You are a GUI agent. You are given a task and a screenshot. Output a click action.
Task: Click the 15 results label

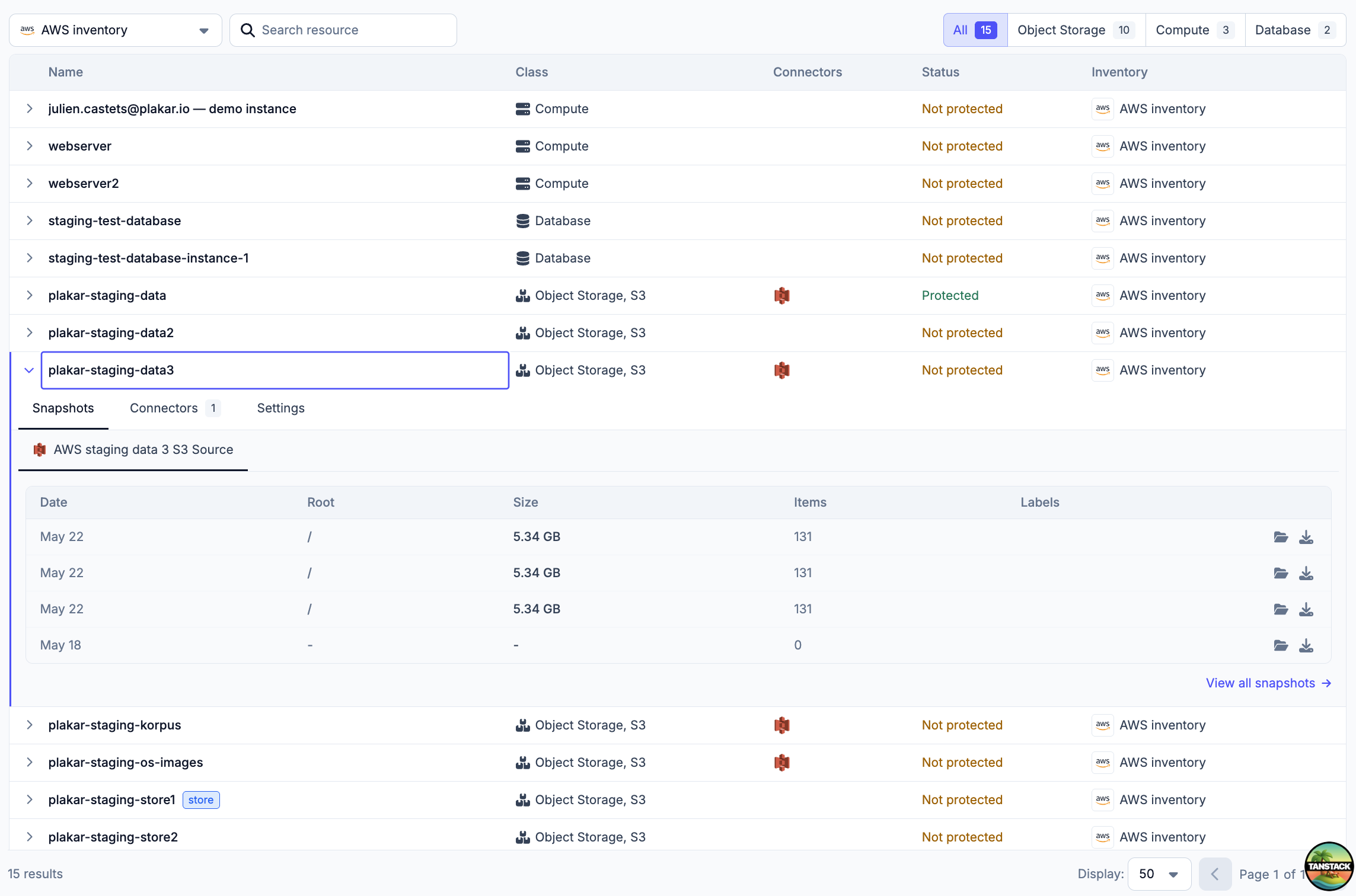pos(36,874)
